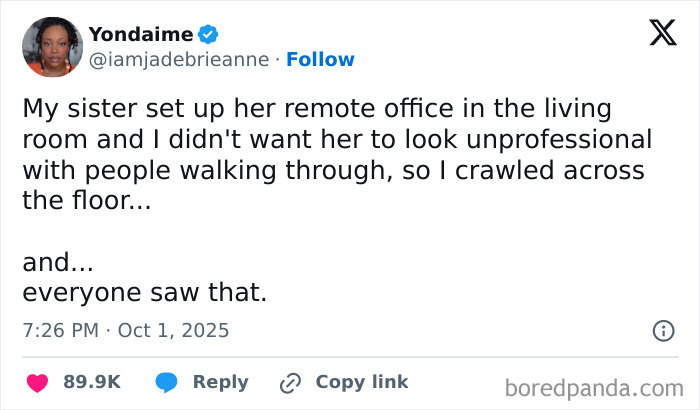Click the Reply text button
700x410 pixels.
(x=220, y=382)
